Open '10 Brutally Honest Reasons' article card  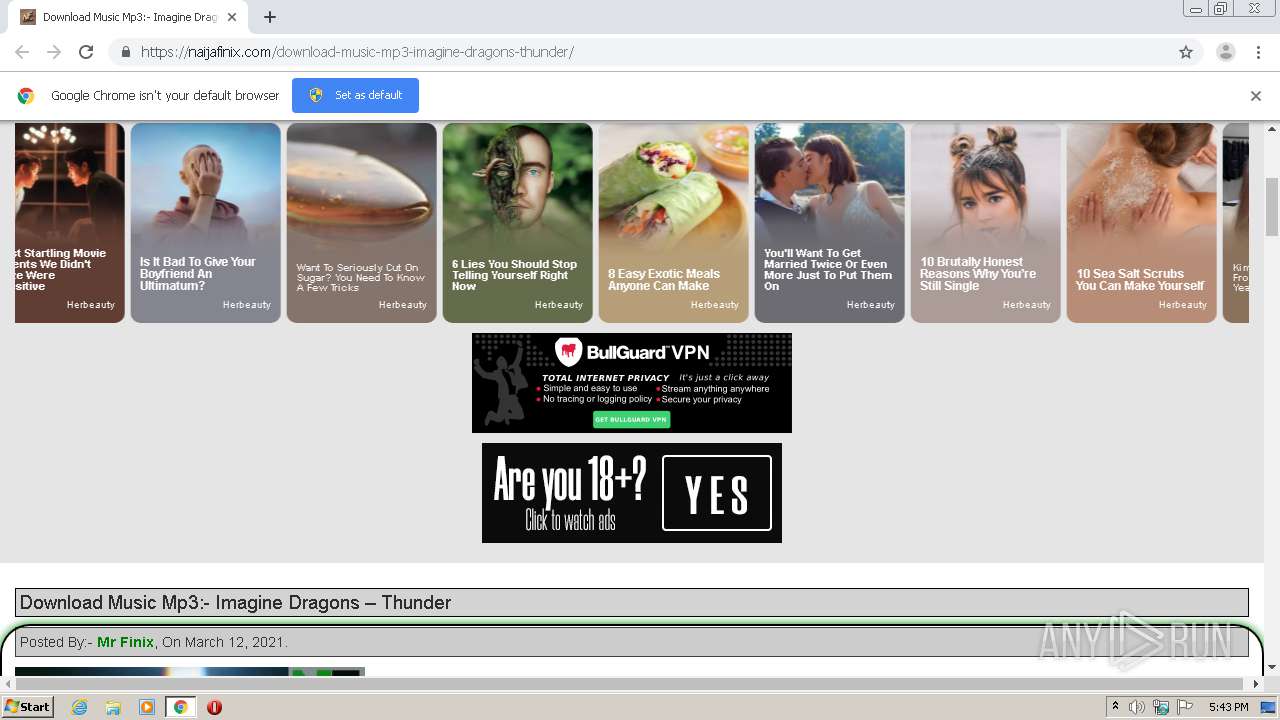pyautogui.click(x=986, y=223)
